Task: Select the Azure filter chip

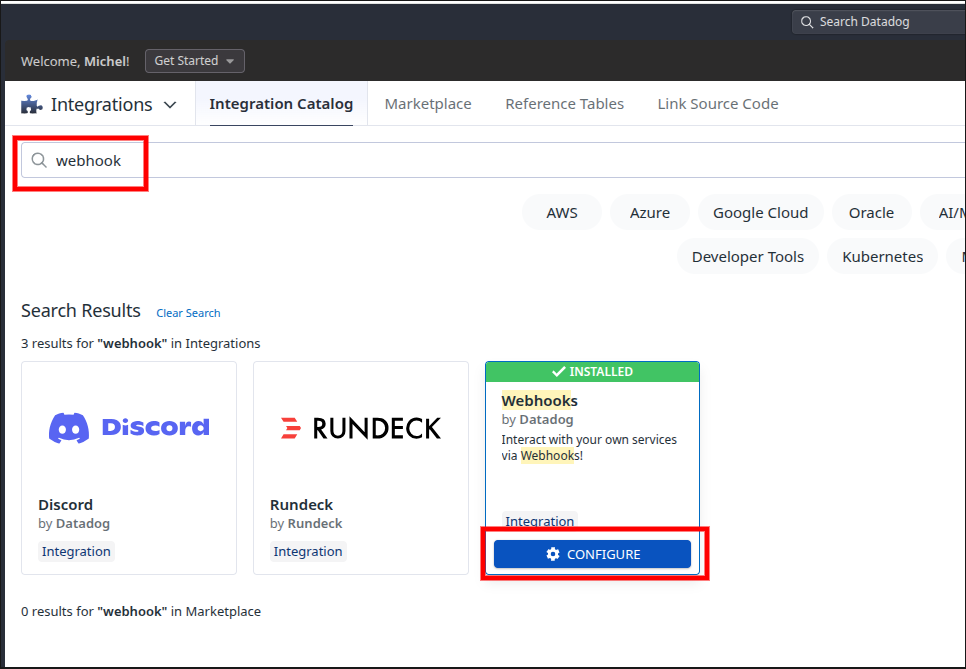Action: pyautogui.click(x=649, y=213)
